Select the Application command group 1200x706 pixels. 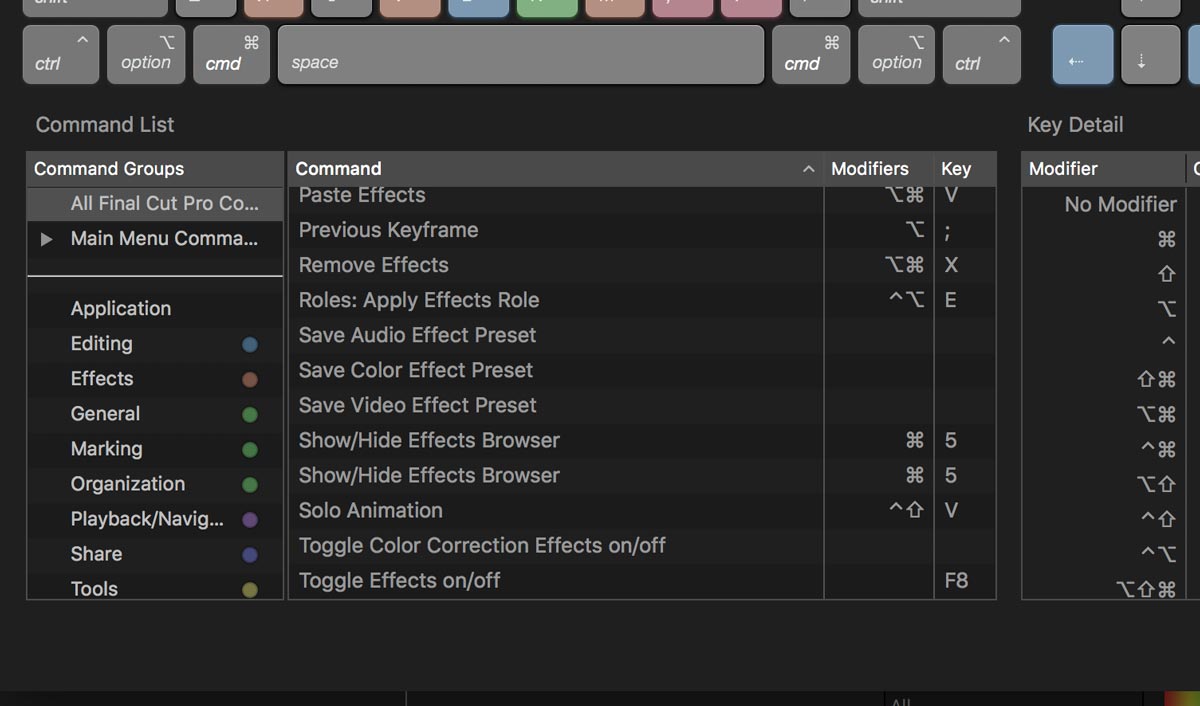155,308
